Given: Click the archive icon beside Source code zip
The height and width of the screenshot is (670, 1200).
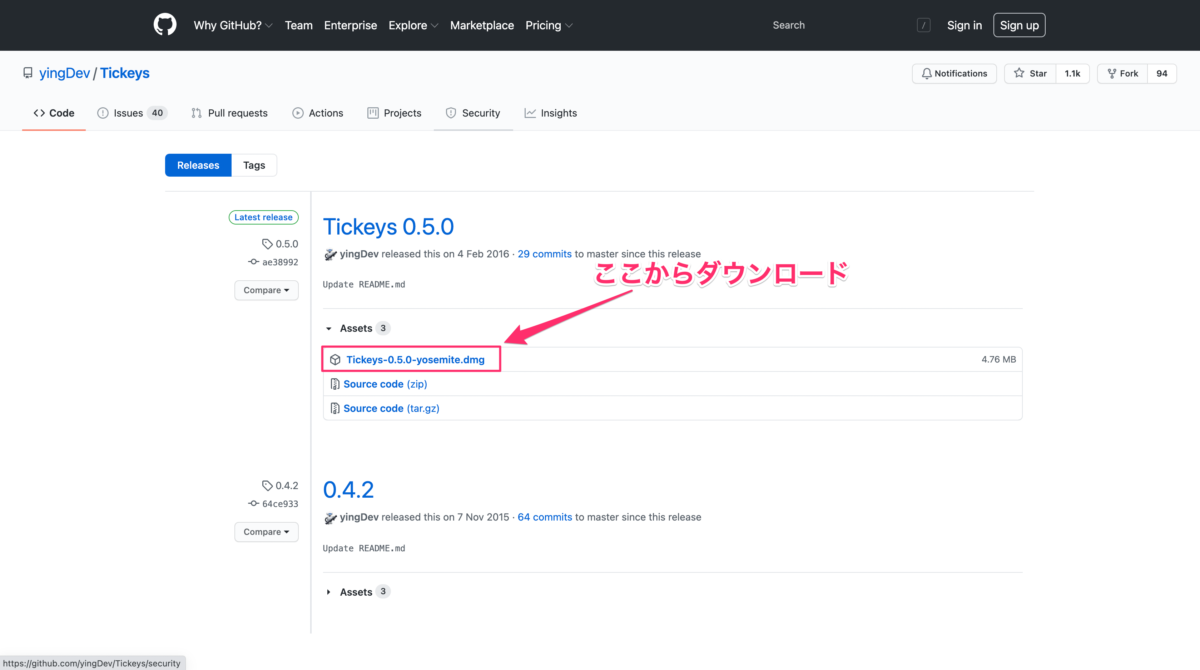Looking at the screenshot, I should [x=336, y=383].
